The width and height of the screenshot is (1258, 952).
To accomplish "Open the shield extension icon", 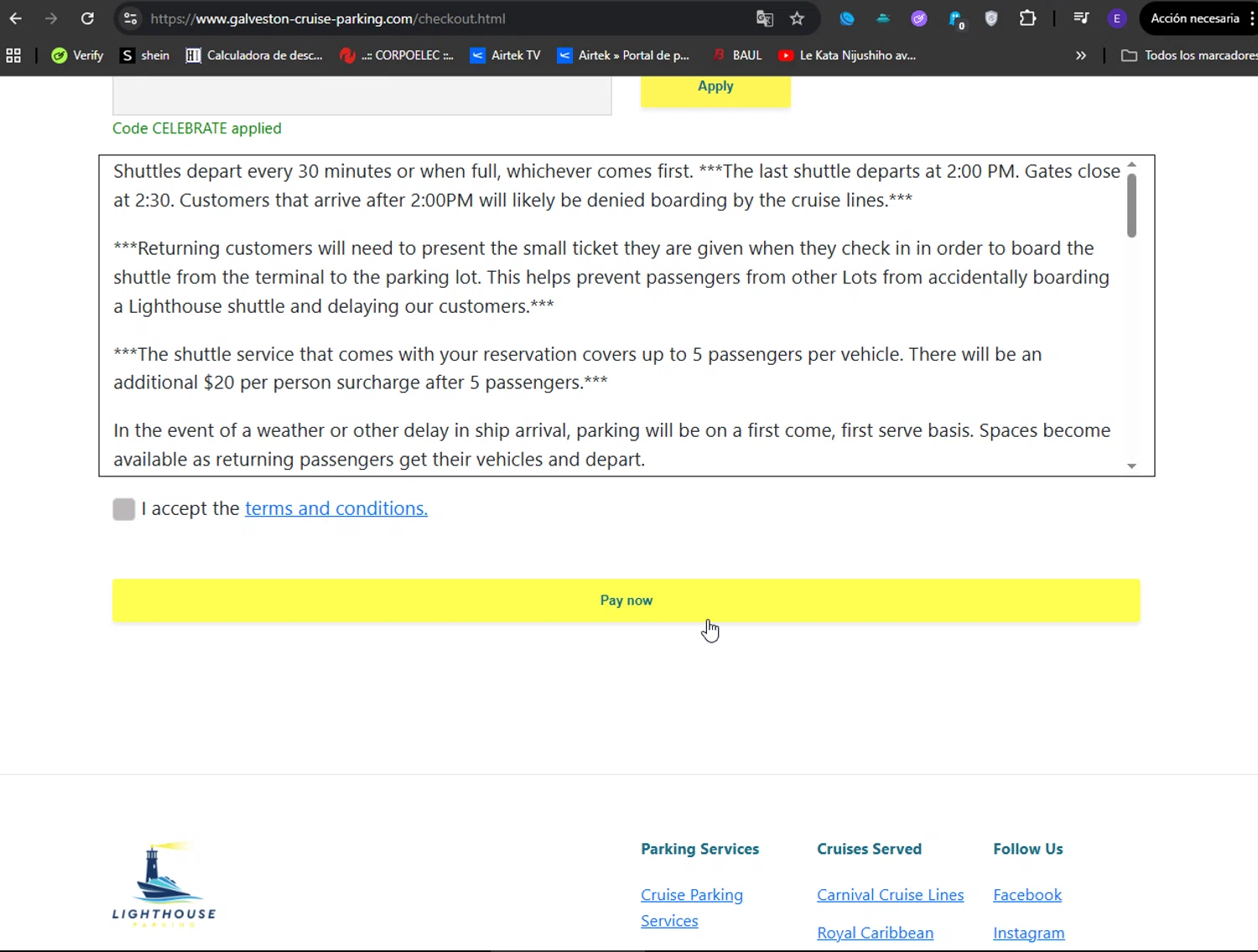I will pos(991,18).
